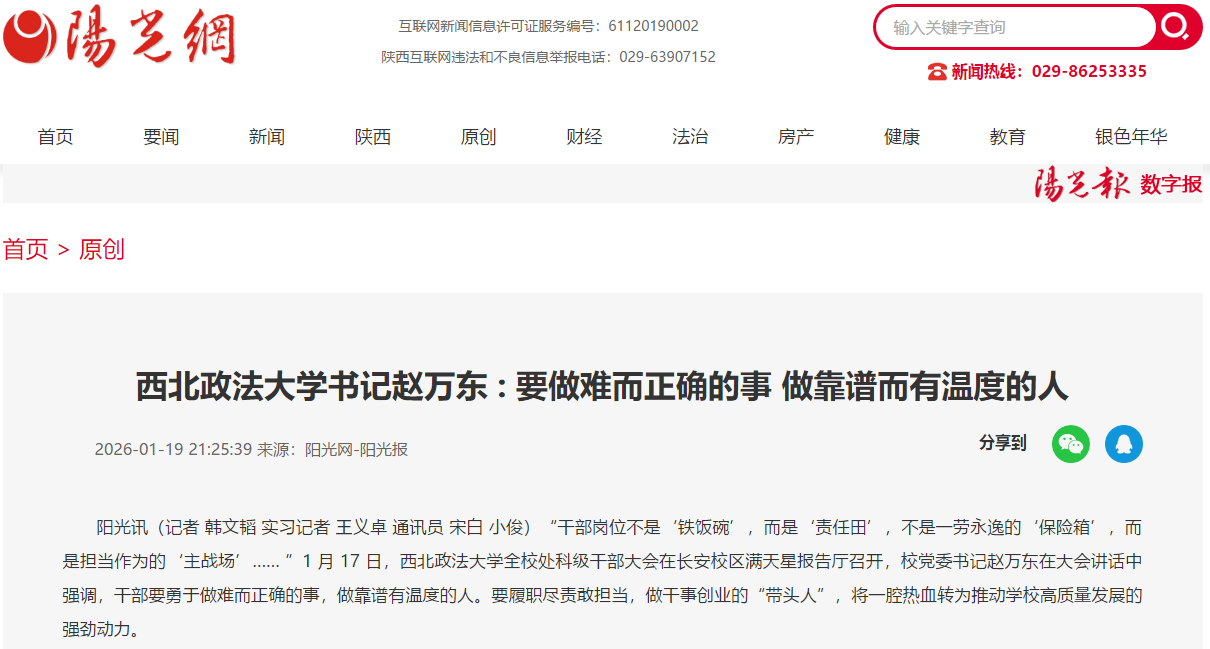The height and width of the screenshot is (649, 1210).
Task: Open the 银色年华 section
Action: coord(1131,137)
